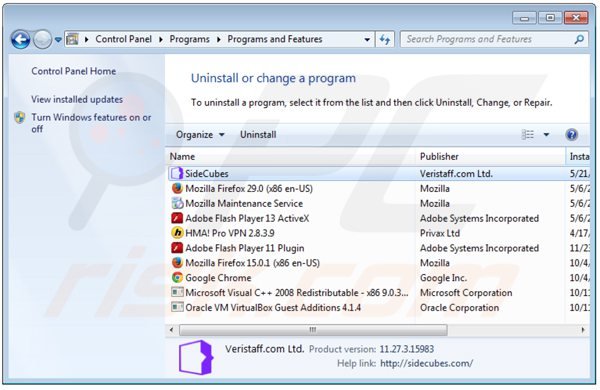Select Mozilla Maintenance Service icon
This screenshot has width=600, height=390.
177,203
